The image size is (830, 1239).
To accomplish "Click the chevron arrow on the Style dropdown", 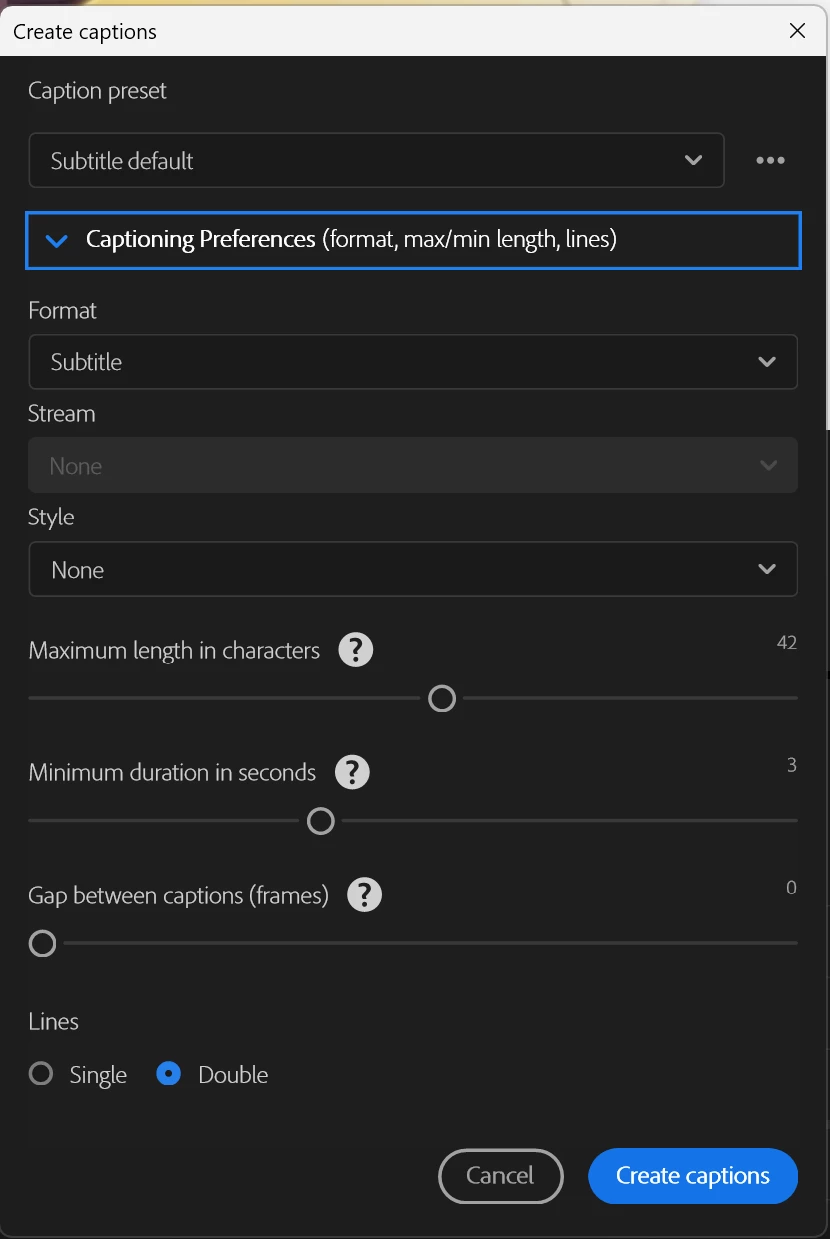I will [767, 570].
